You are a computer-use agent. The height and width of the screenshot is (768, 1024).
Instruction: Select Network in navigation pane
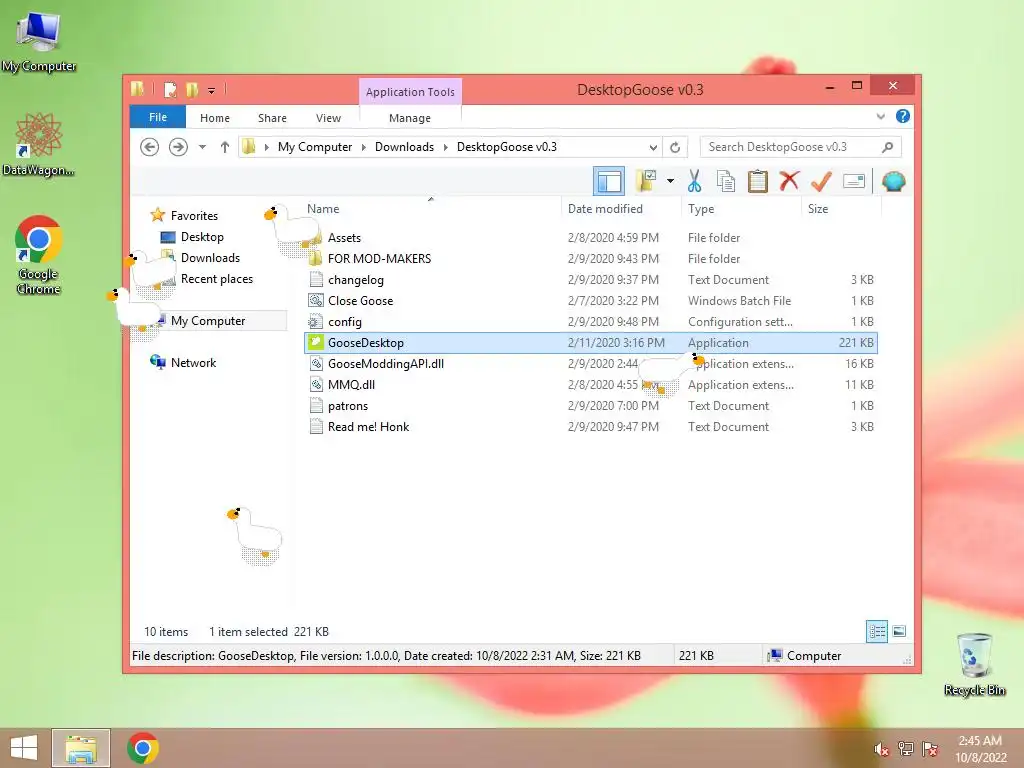[x=193, y=362]
